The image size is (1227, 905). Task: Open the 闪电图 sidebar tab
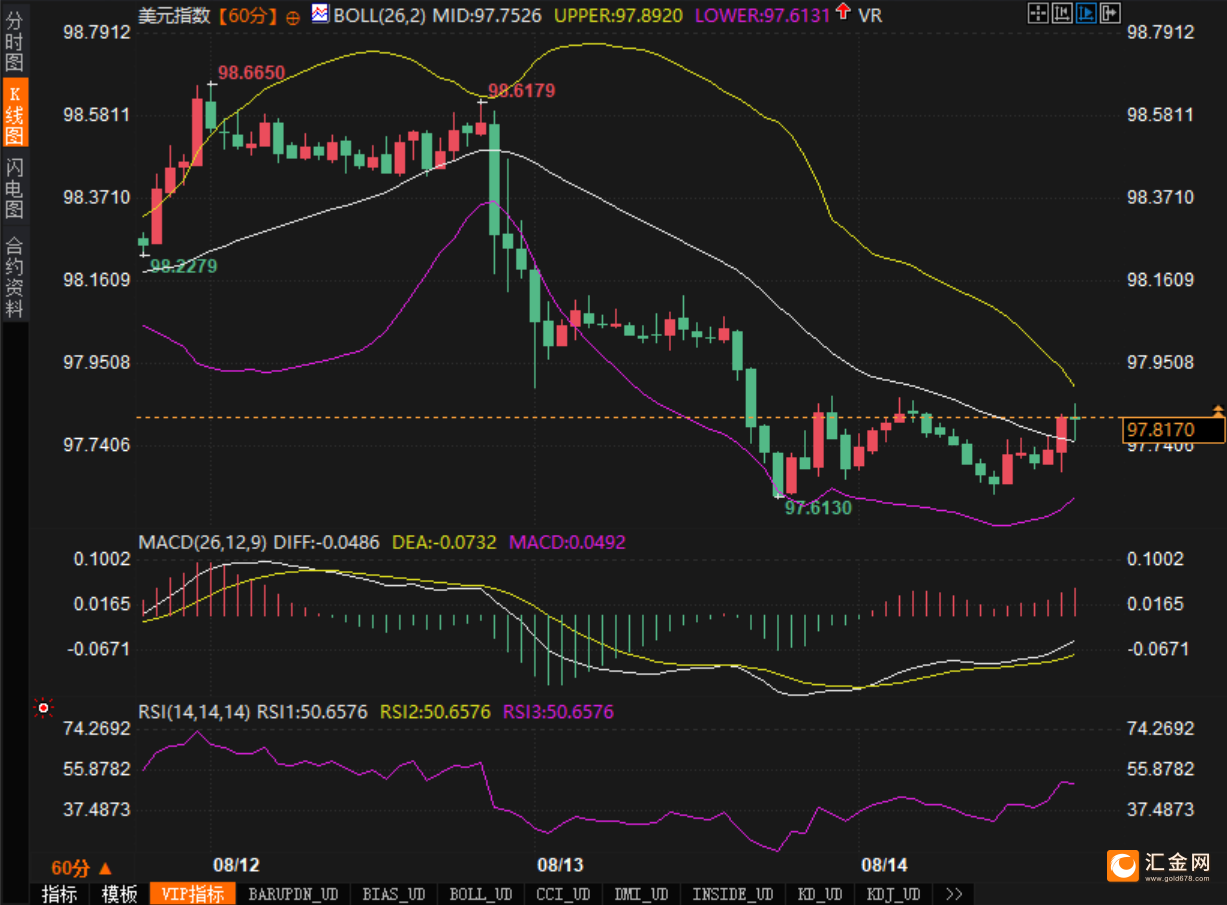pyautogui.click(x=14, y=189)
